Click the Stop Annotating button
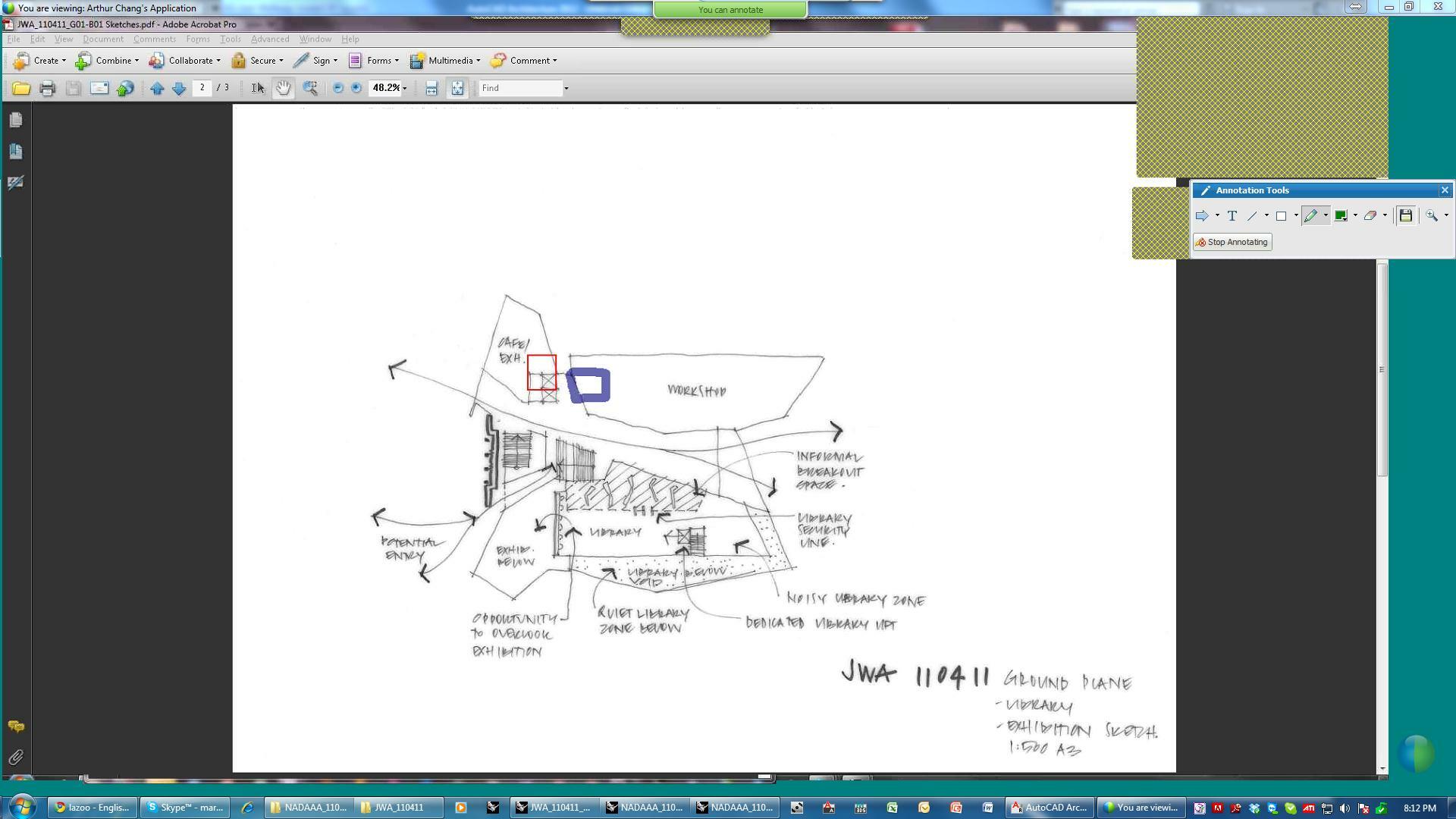This screenshot has height=819, width=1456. click(1232, 243)
